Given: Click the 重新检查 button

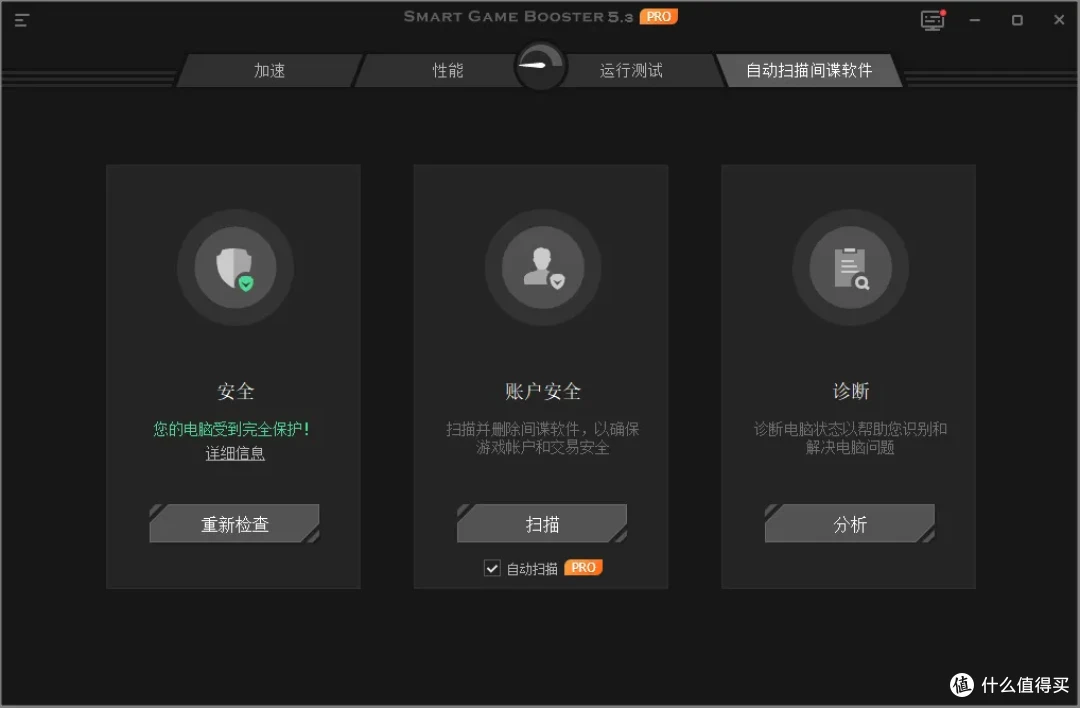Looking at the screenshot, I should 234,523.
